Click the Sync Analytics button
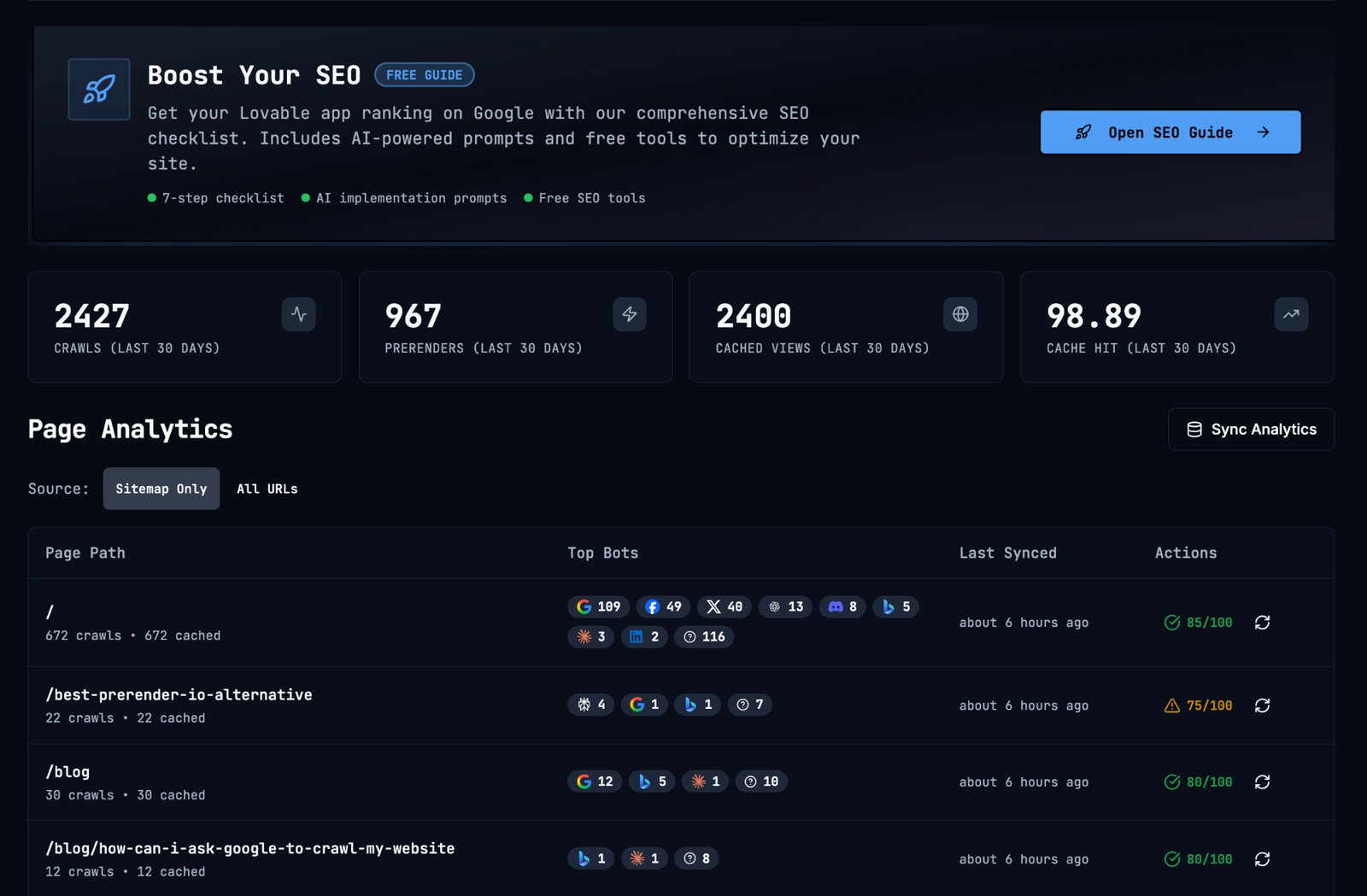This screenshot has width=1367, height=896. [x=1251, y=429]
